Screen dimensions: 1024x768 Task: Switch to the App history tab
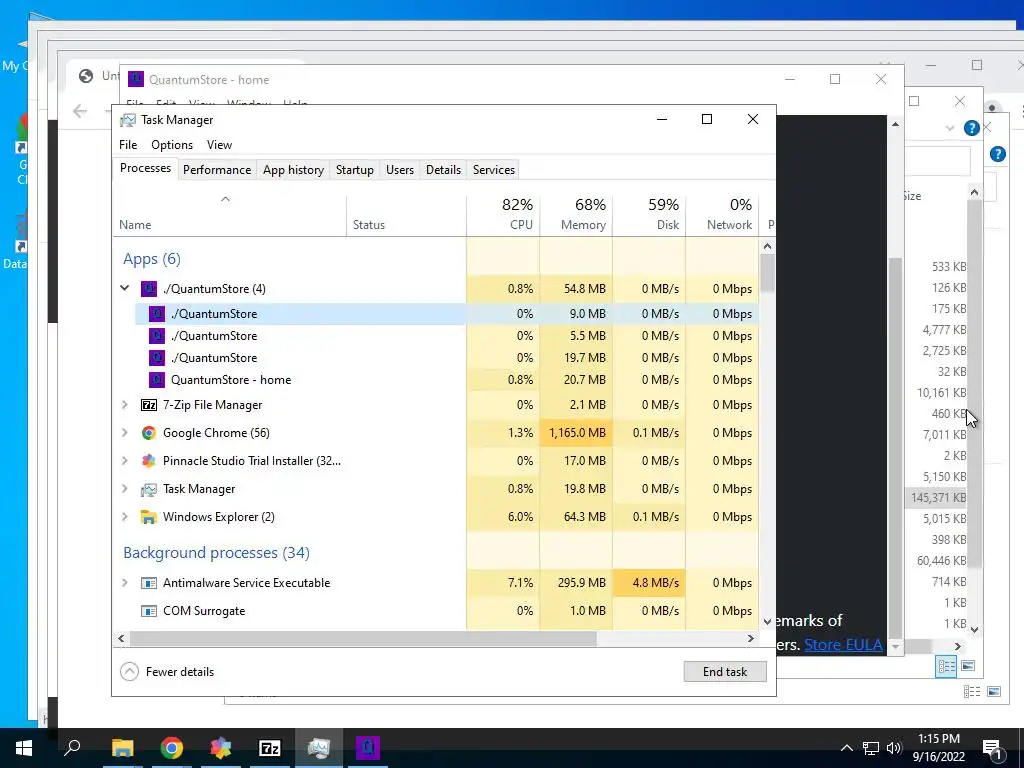293,170
